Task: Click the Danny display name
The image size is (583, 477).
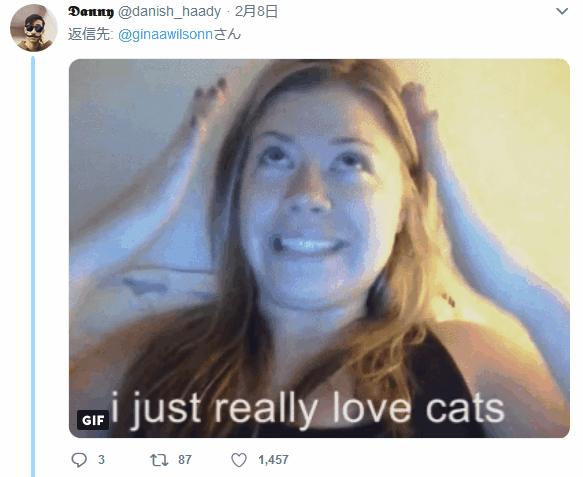Action: (x=91, y=12)
